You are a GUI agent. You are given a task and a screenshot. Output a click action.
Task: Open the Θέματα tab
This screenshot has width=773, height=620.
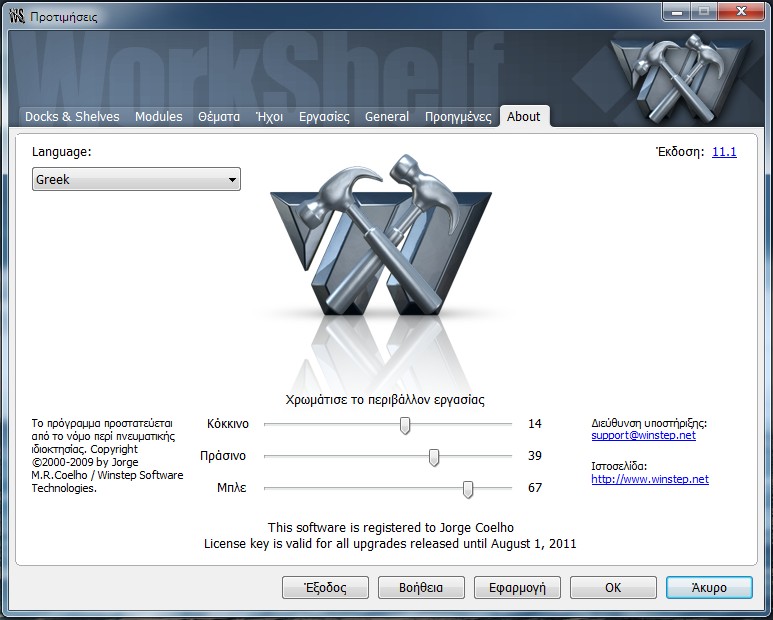pos(219,117)
